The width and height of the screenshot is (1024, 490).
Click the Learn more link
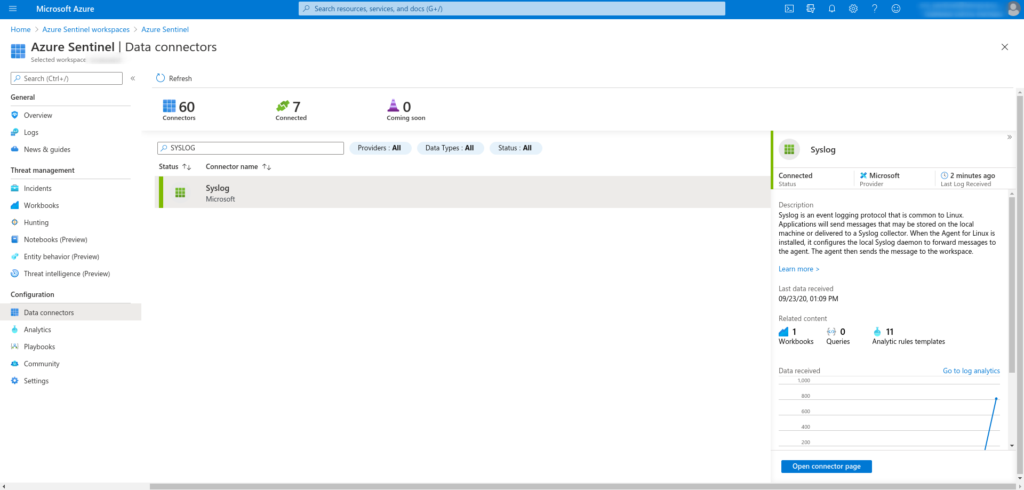[799, 269]
